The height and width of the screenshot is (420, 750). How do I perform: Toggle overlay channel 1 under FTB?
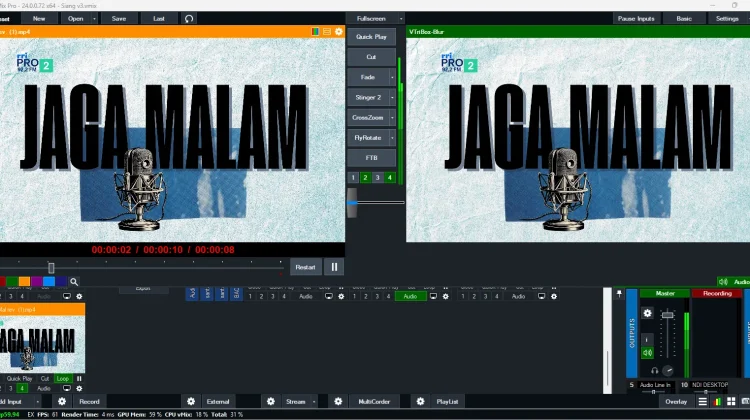pos(353,177)
